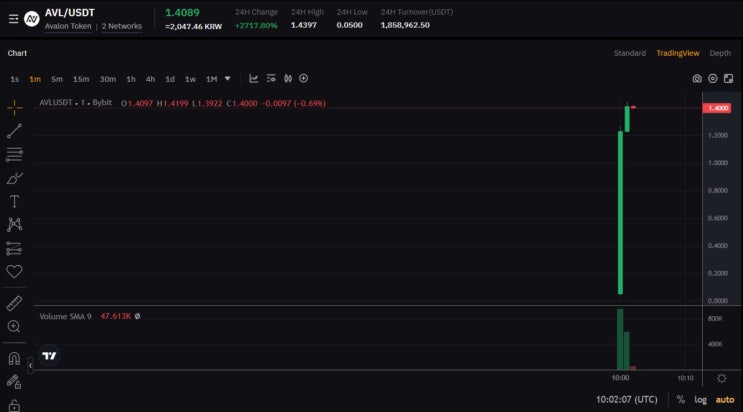This screenshot has width=743, height=412.
Task: Click the 47.613K volume SMA value
Action: click(x=115, y=316)
